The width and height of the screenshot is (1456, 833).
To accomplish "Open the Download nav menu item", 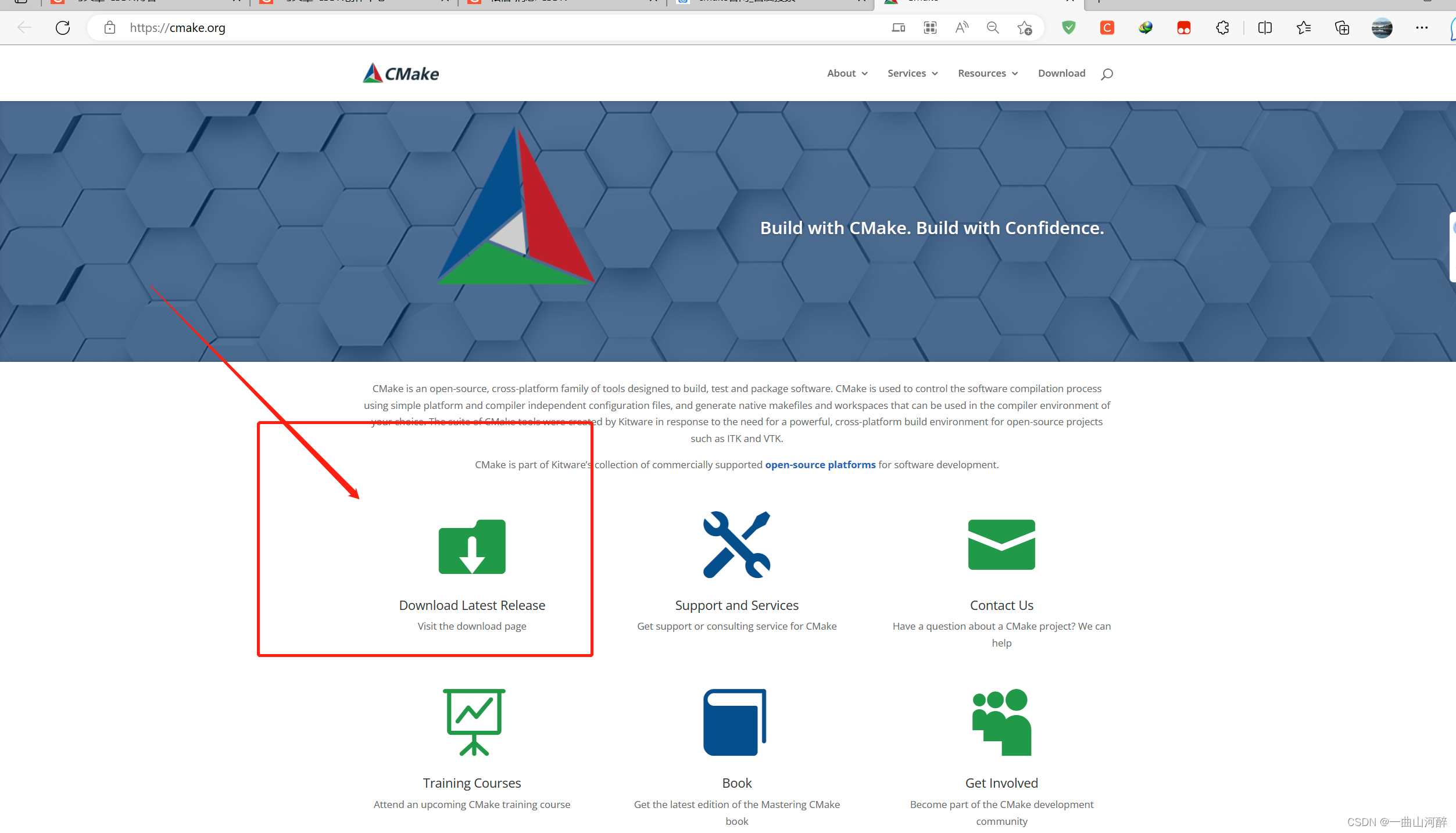I will click(x=1061, y=73).
